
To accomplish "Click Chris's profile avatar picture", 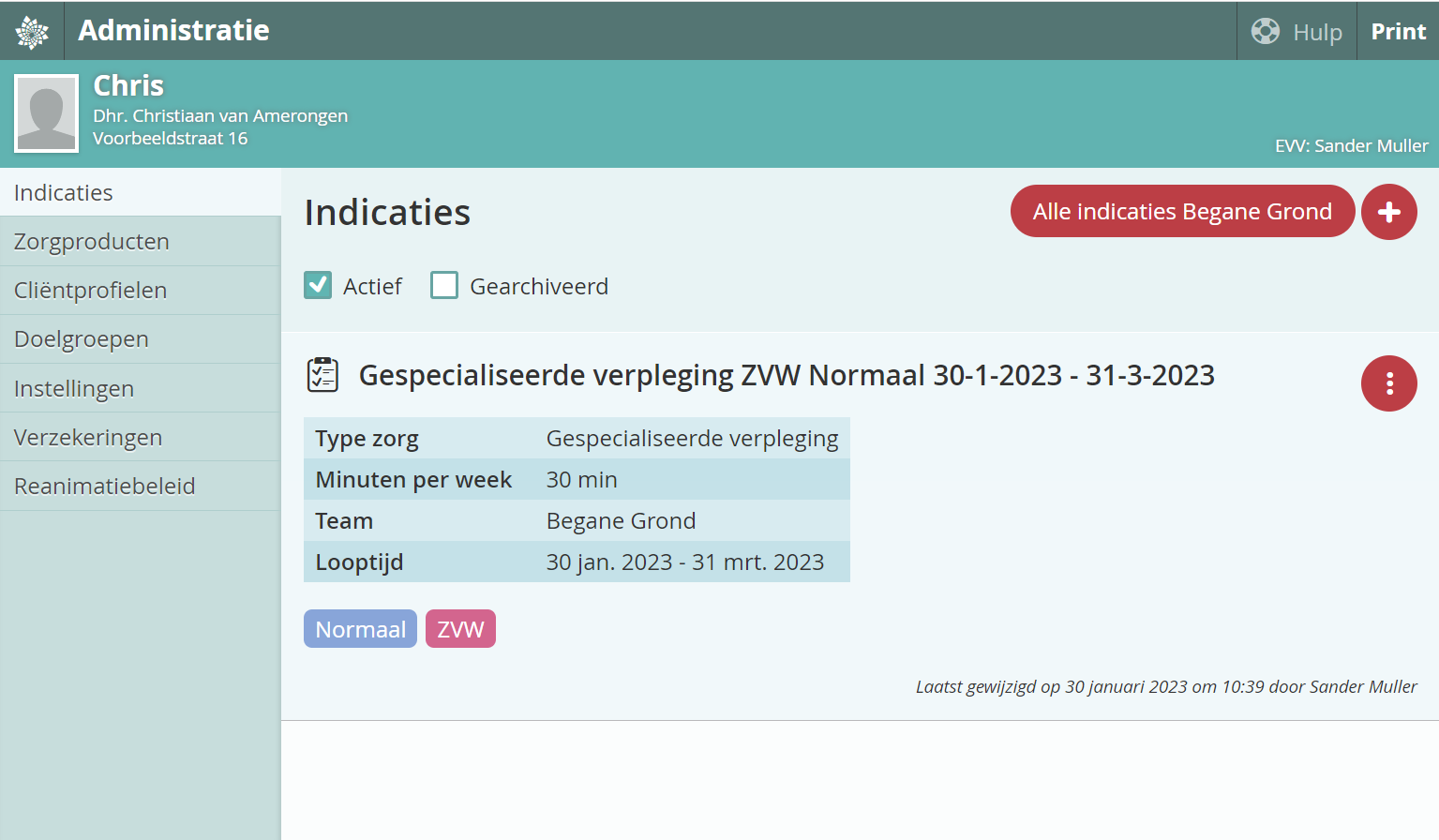I will coord(46,113).
